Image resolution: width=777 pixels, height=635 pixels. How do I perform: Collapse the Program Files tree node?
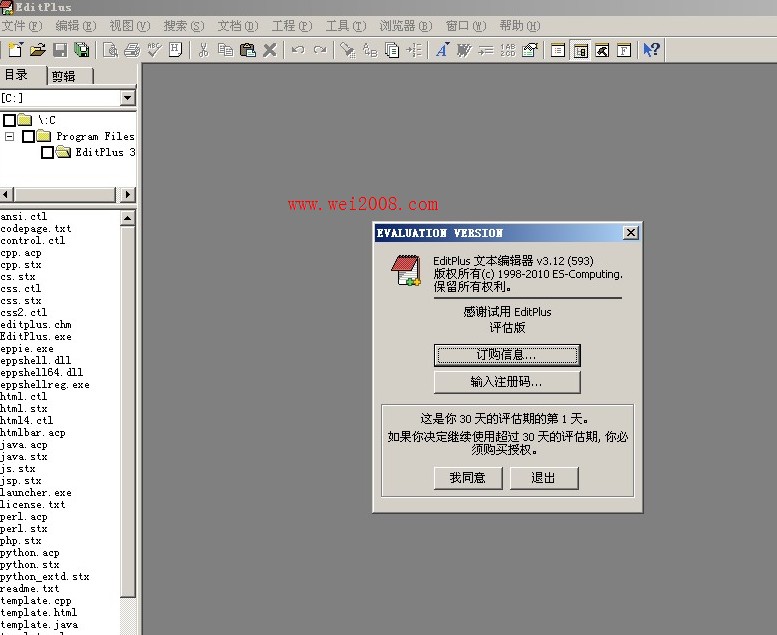coord(9,136)
